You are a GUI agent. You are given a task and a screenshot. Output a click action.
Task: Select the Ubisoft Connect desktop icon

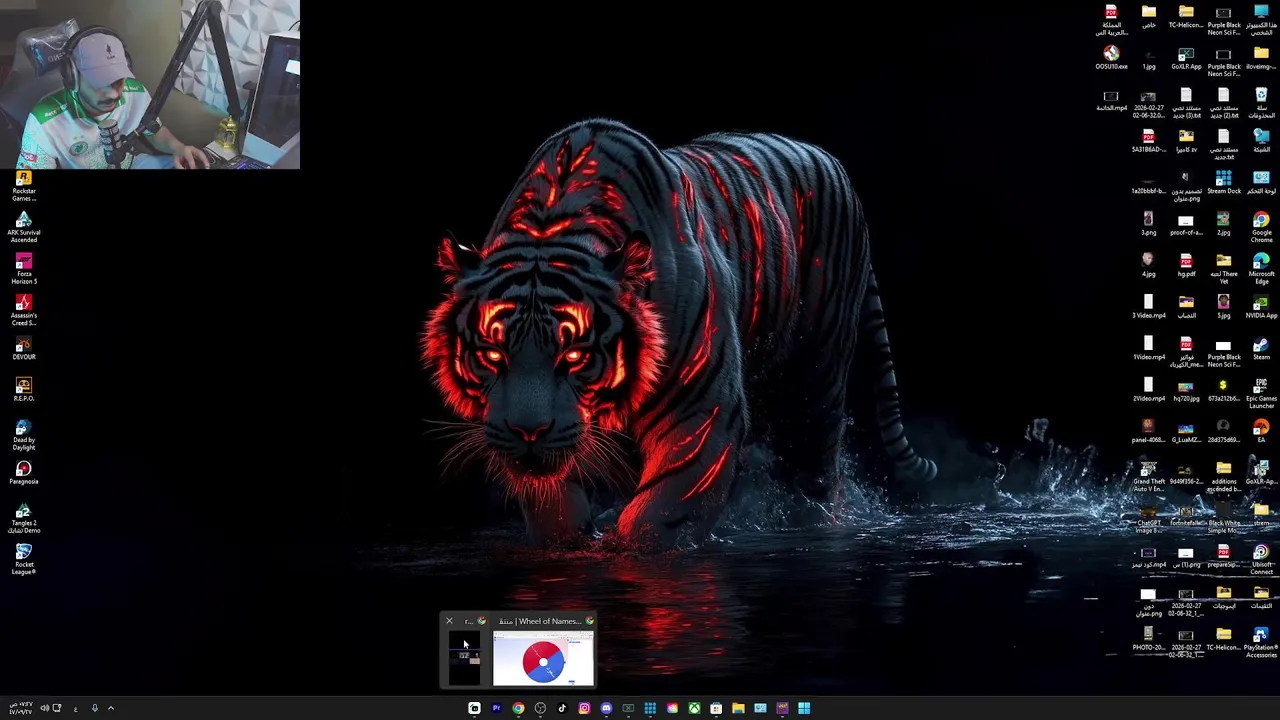[1261, 561]
